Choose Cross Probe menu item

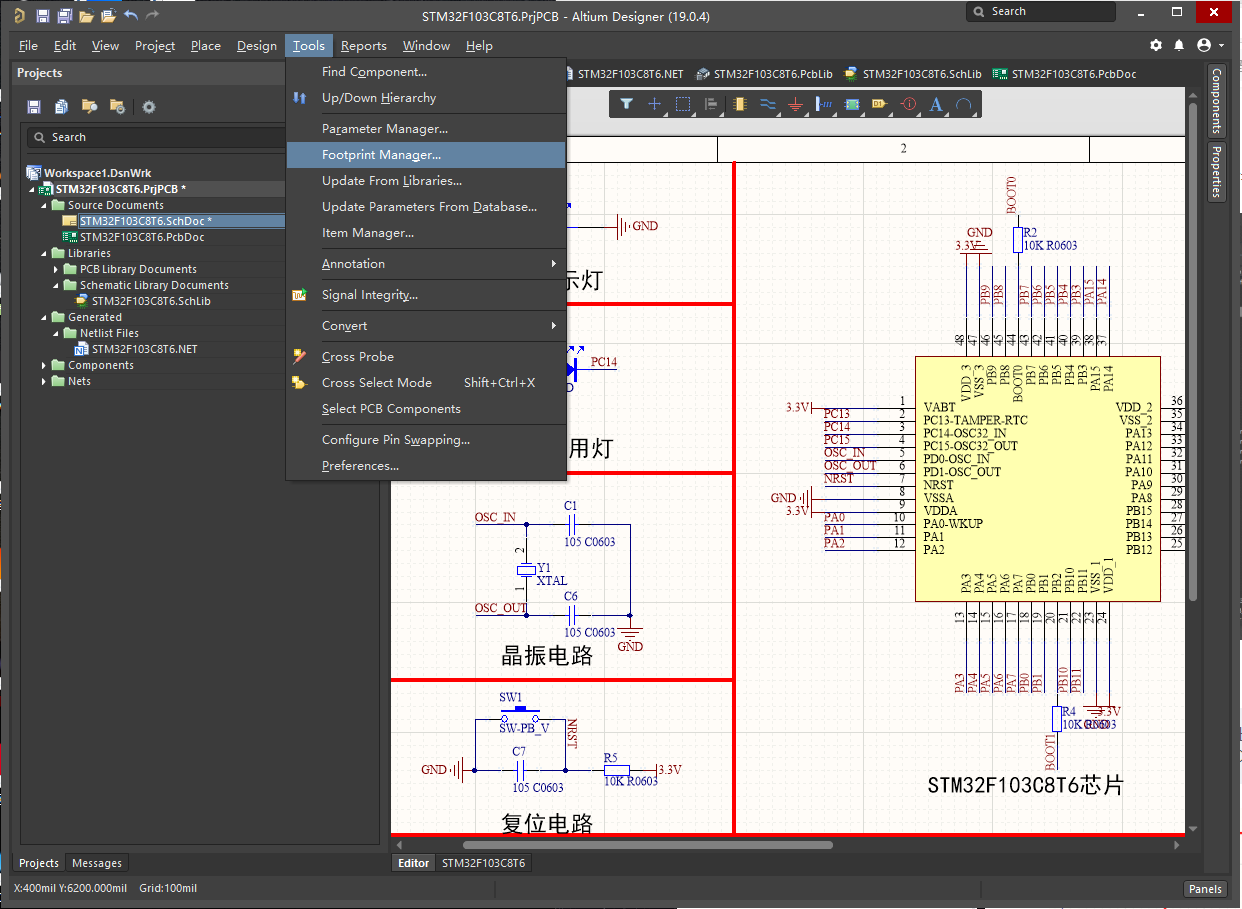point(426,357)
